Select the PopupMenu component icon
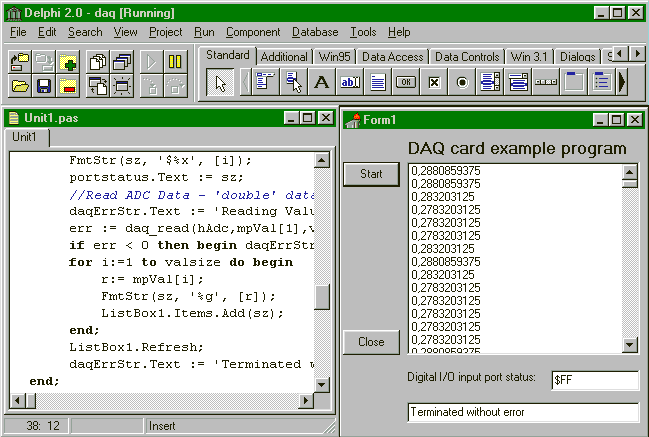The width and height of the screenshot is (649, 437). 293,82
